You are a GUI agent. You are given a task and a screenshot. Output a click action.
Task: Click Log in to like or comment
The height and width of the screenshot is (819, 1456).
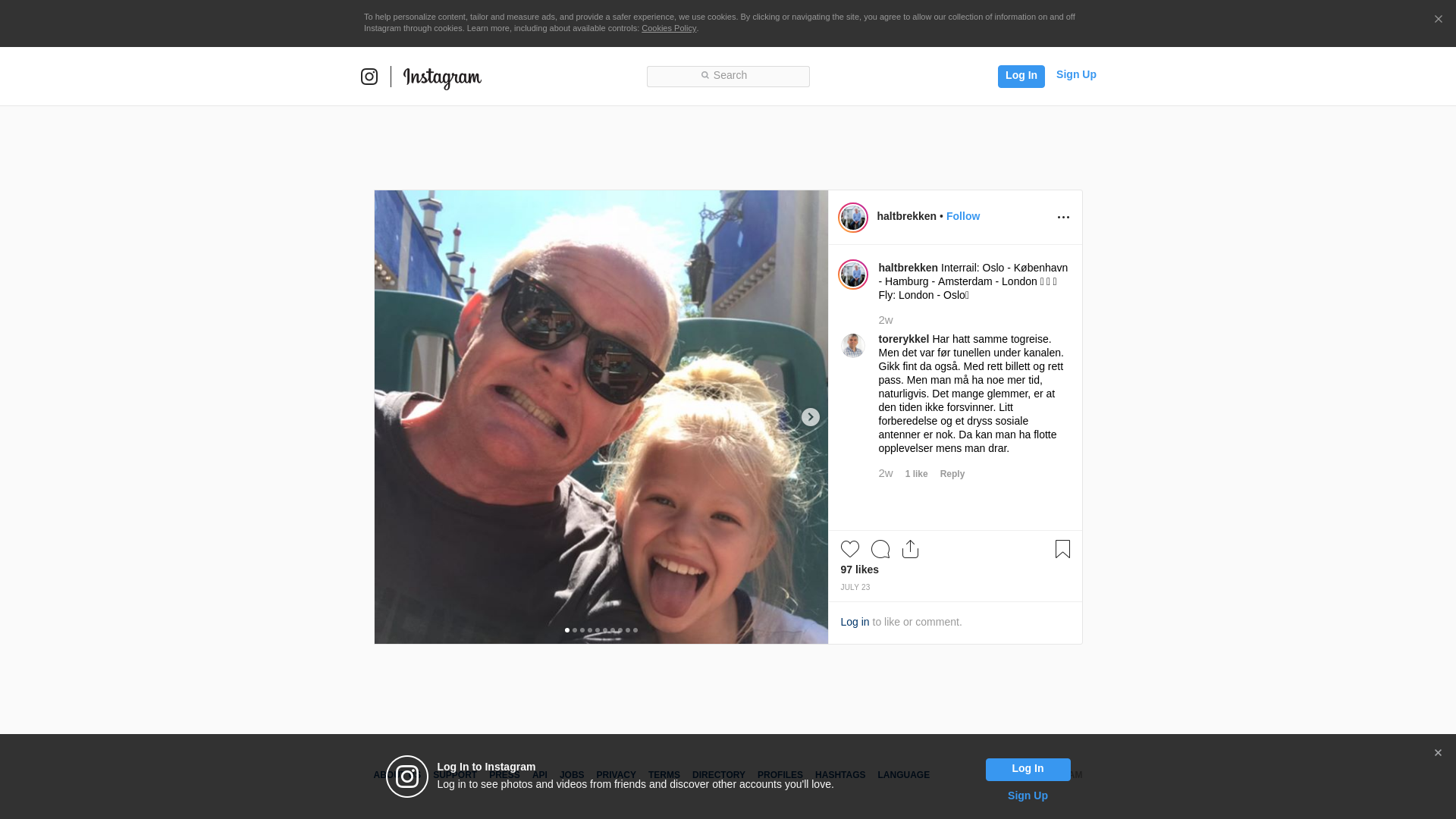855,622
